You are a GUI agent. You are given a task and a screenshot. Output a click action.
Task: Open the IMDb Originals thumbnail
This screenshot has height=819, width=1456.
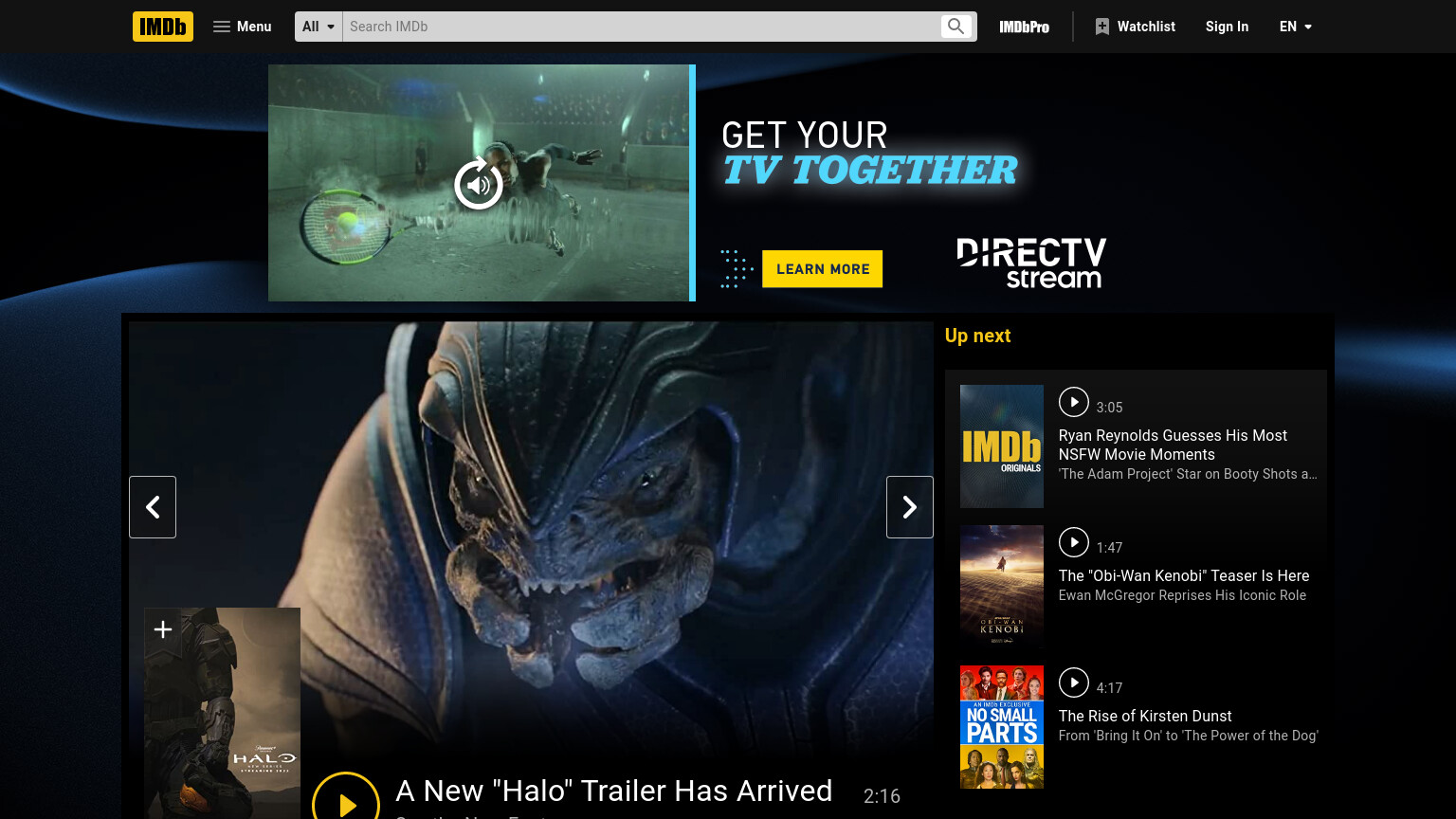1002,446
